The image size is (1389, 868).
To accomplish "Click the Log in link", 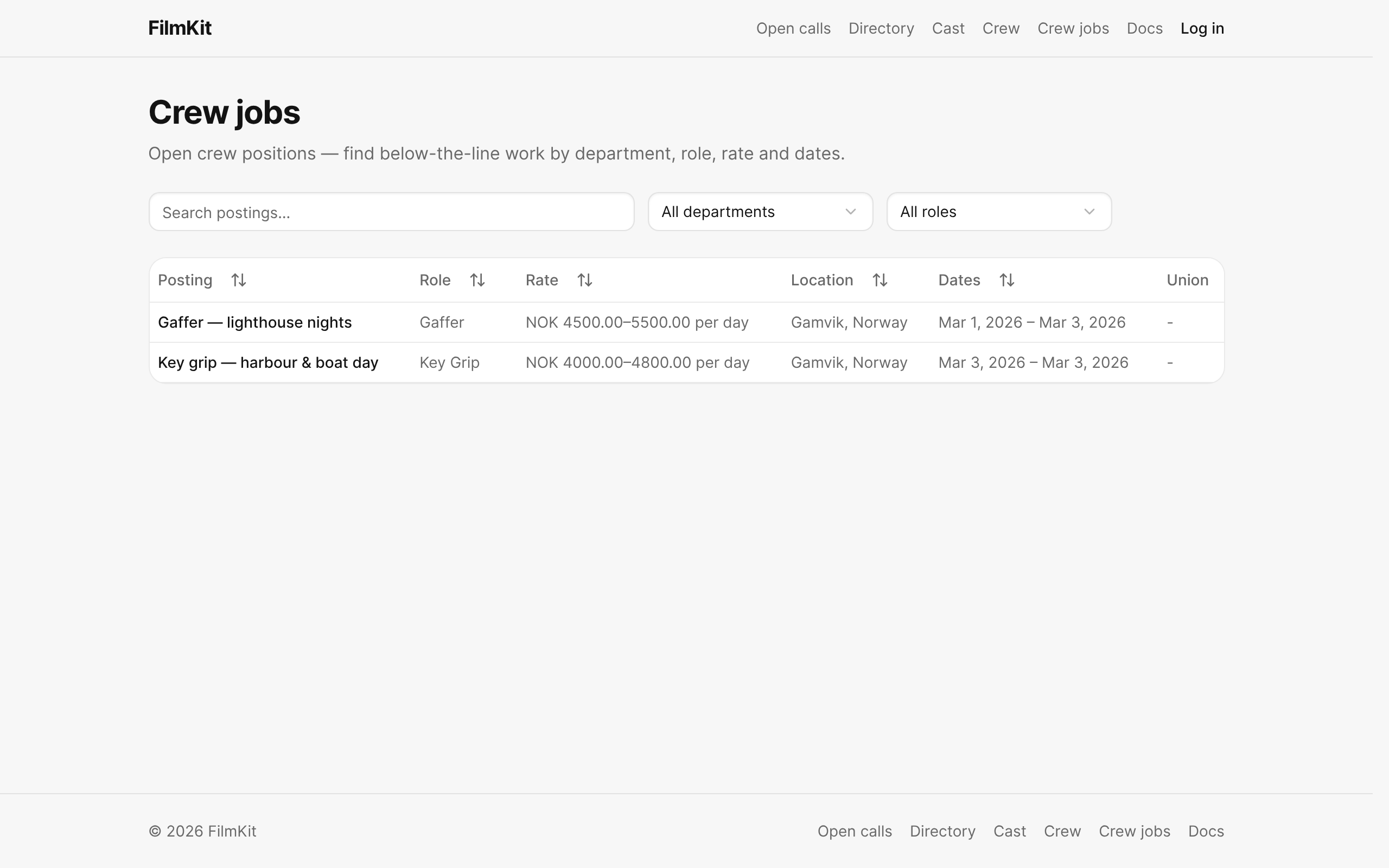I will pos(1202,28).
